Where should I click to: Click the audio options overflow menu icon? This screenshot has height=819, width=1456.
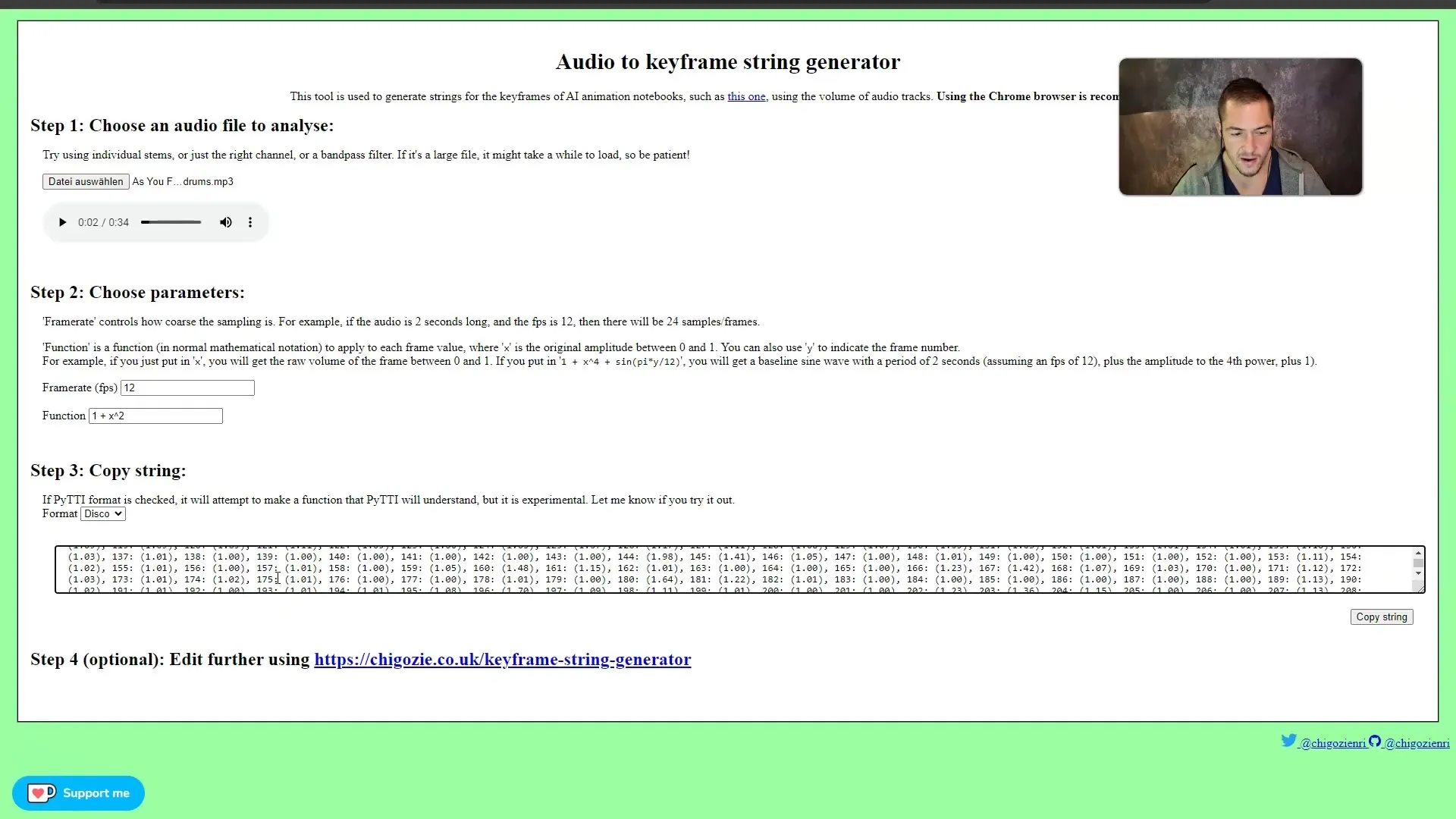point(250,222)
